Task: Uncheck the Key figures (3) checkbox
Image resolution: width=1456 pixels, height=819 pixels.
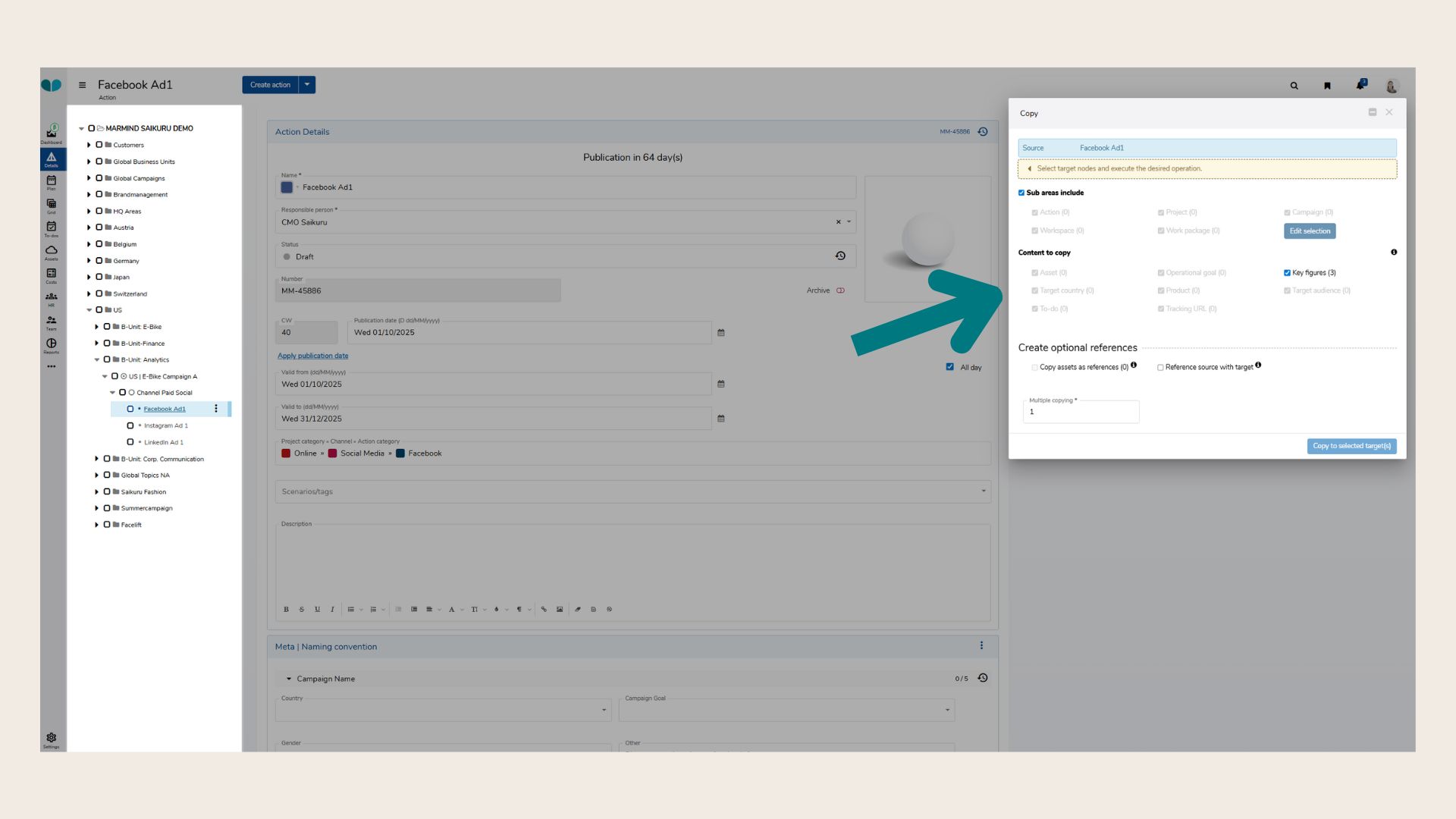Action: [x=1287, y=273]
